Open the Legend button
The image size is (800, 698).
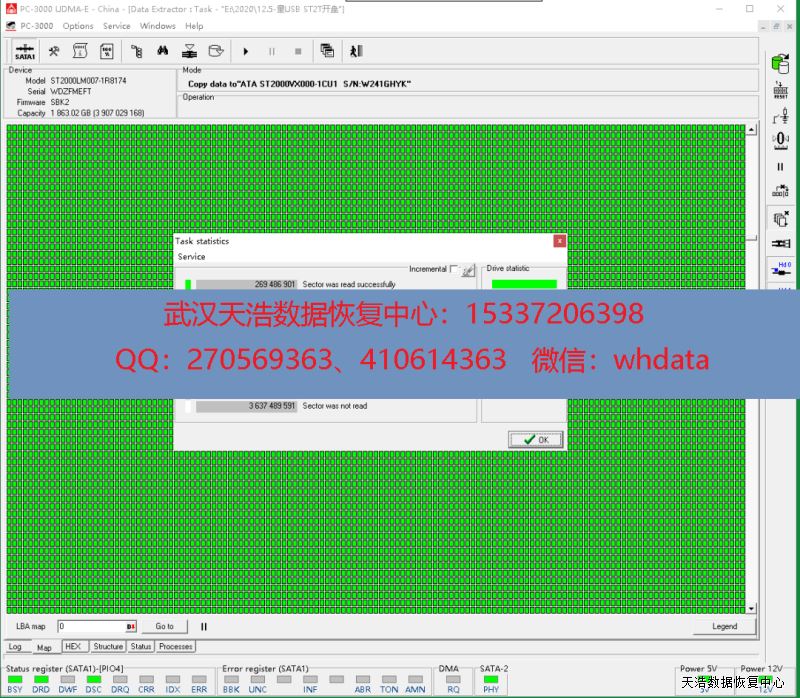724,627
